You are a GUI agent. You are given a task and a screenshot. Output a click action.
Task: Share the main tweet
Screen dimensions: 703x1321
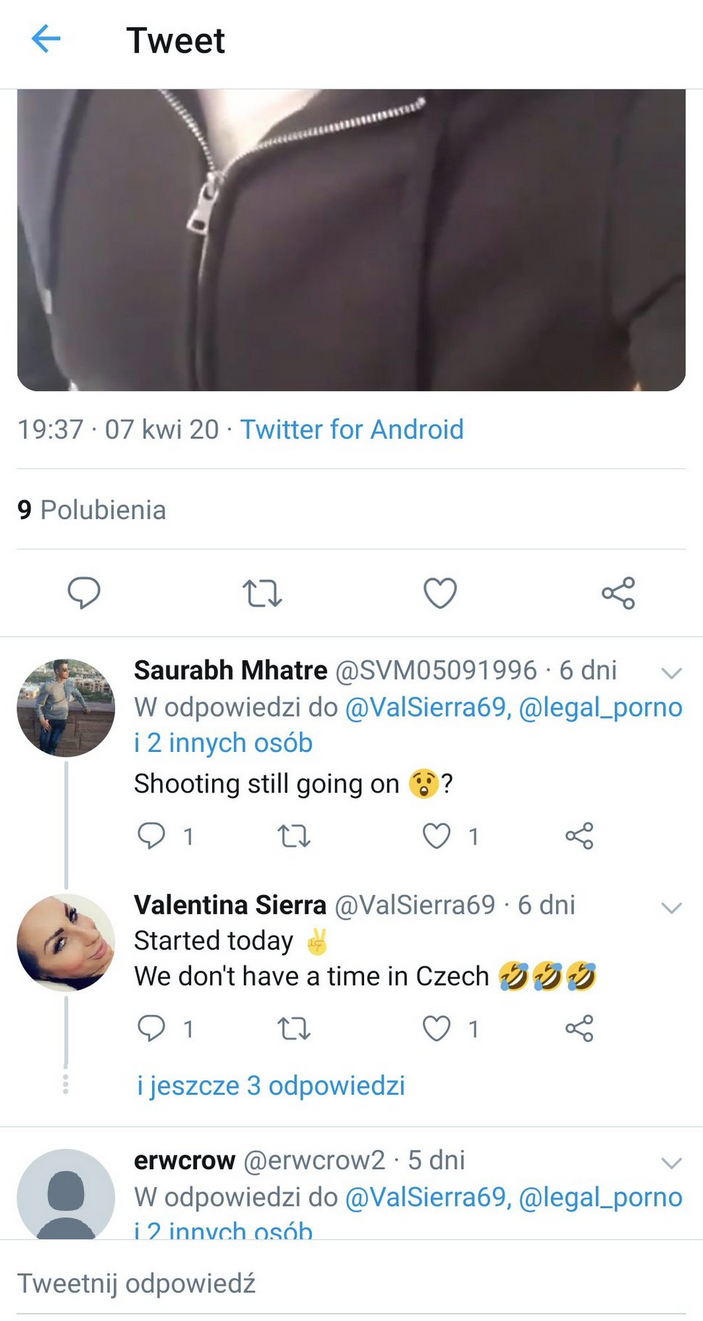click(618, 593)
